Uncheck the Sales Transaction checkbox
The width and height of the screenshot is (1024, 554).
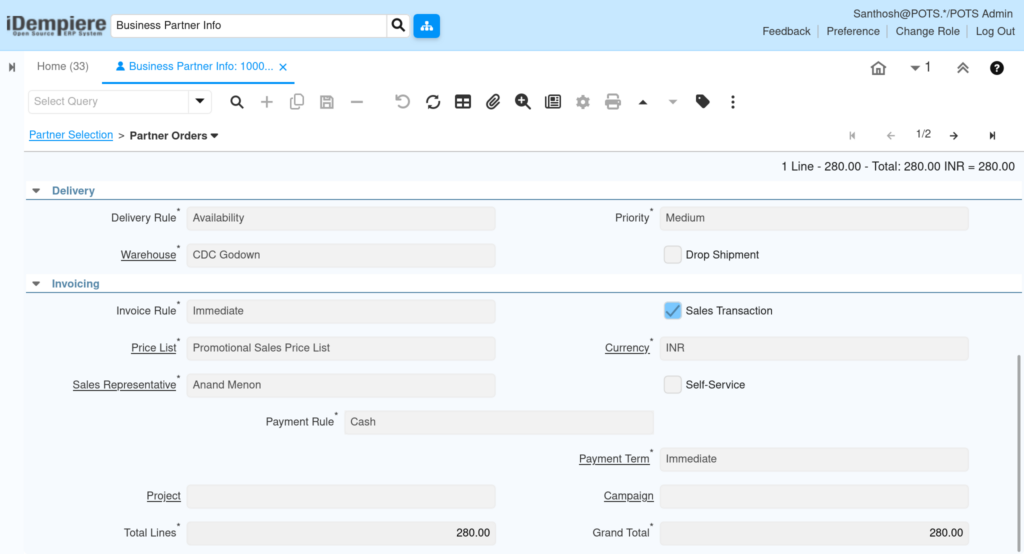coord(673,311)
